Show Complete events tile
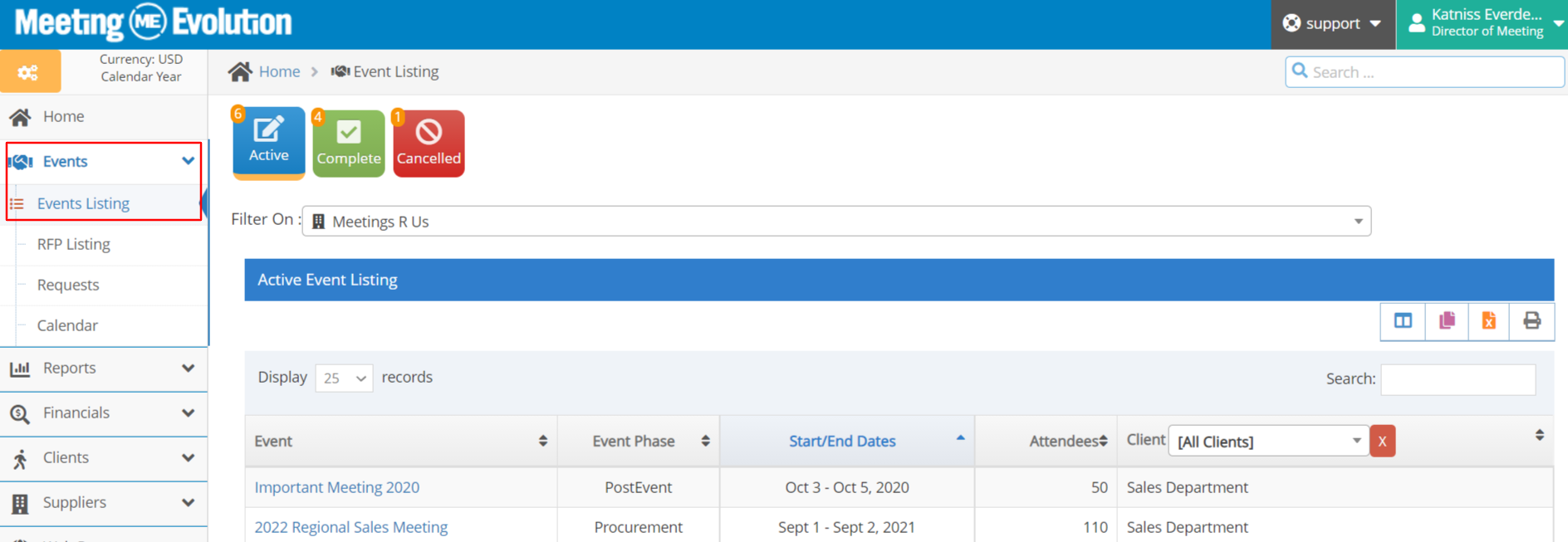 (x=349, y=144)
